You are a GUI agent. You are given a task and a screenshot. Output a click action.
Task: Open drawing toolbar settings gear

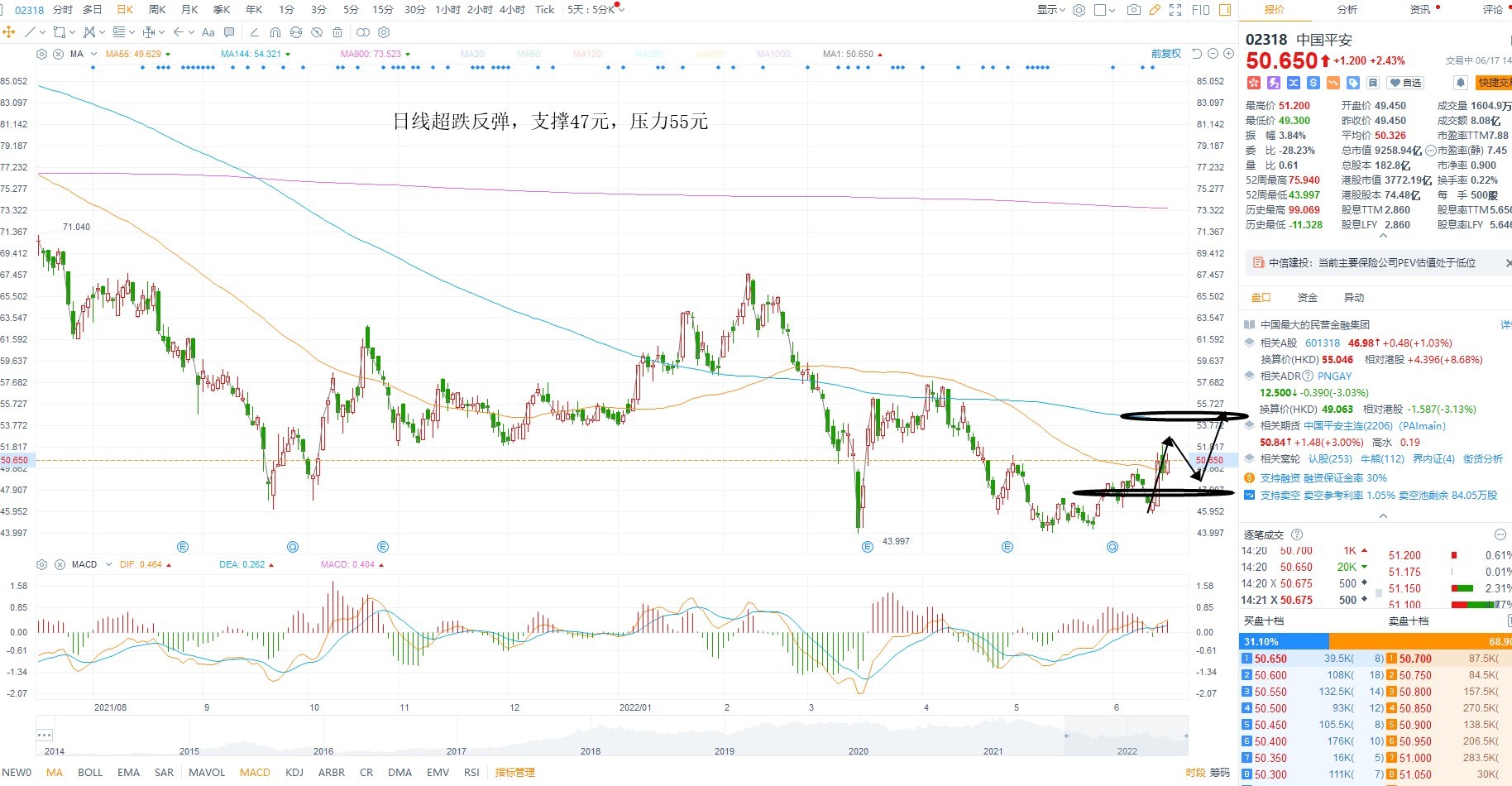(x=384, y=32)
